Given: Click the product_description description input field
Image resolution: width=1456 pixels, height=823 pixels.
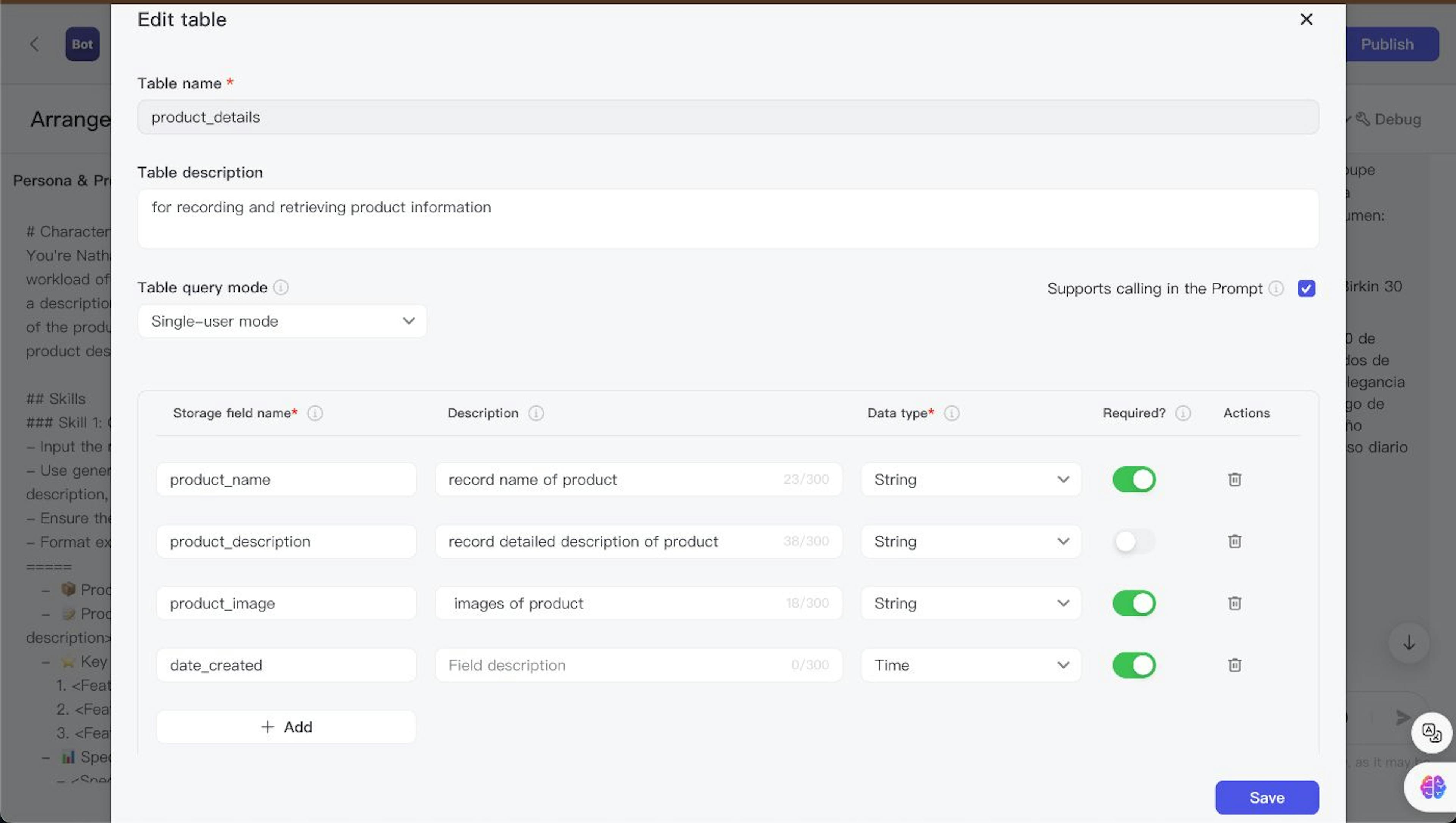Looking at the screenshot, I should [637, 541].
